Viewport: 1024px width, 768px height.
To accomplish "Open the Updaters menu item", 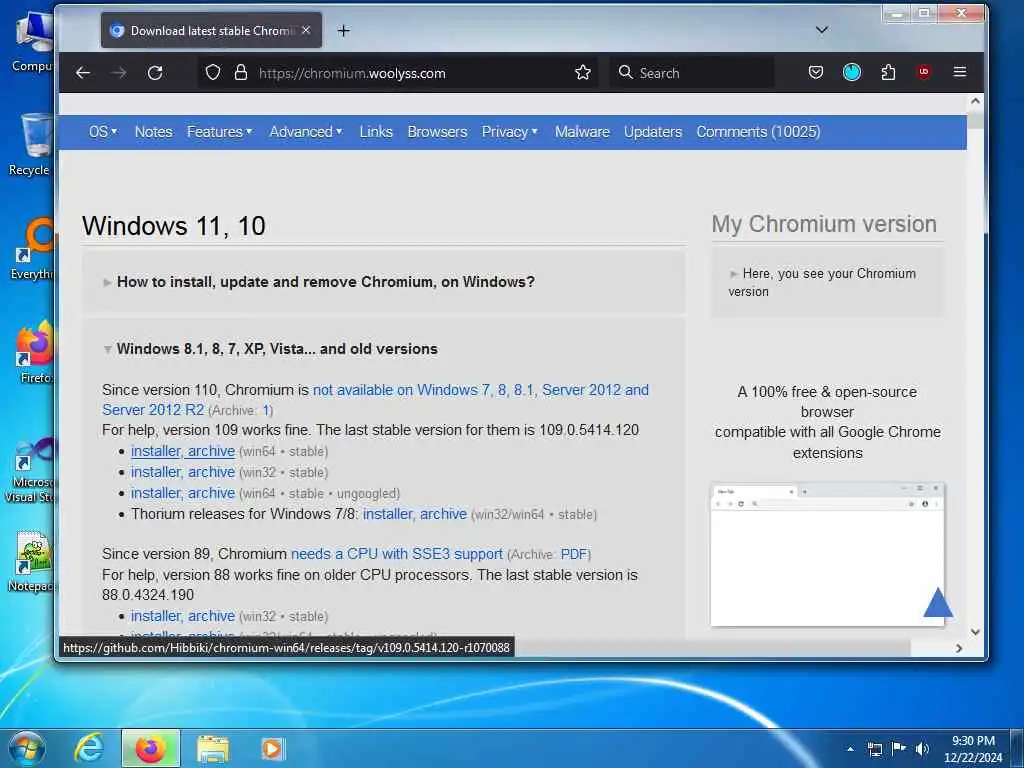I will click(653, 132).
